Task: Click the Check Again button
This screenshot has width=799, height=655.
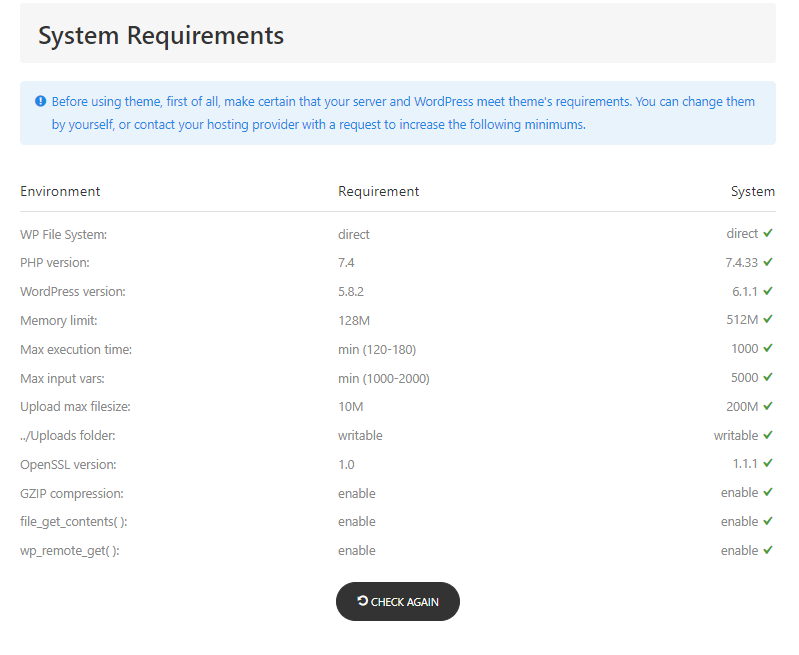Action: (x=397, y=601)
